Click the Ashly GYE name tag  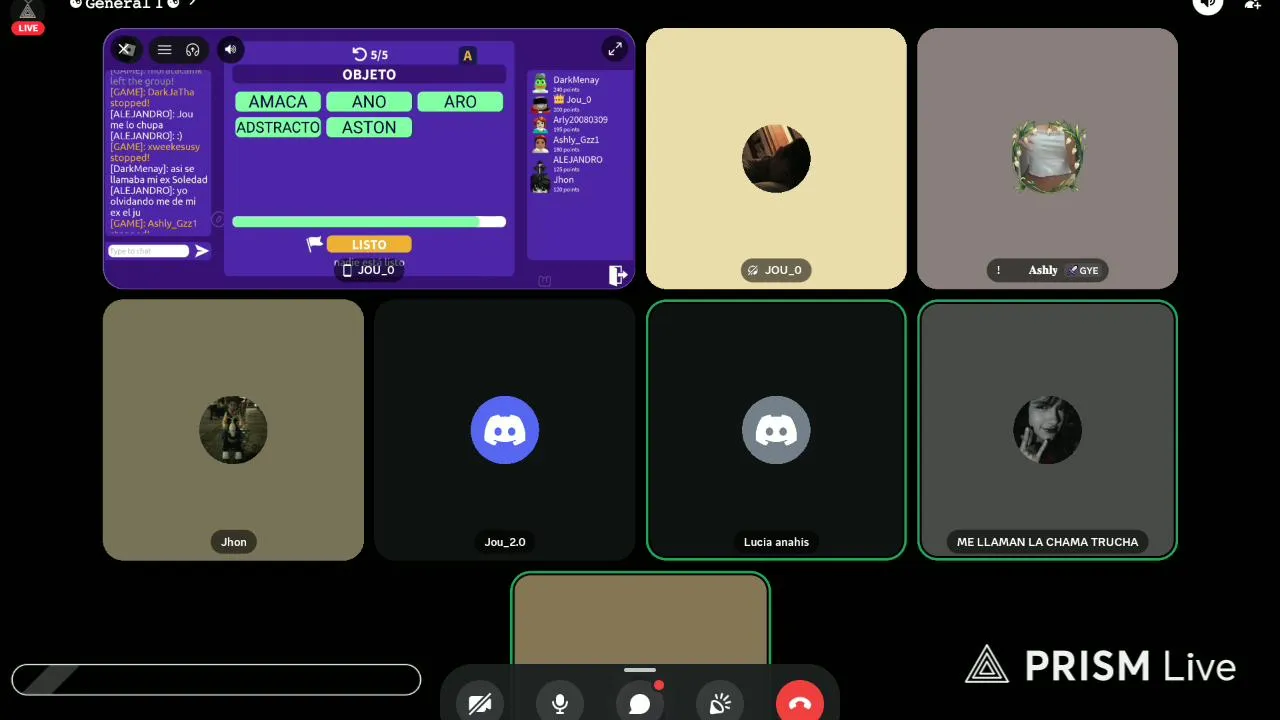click(x=1048, y=270)
